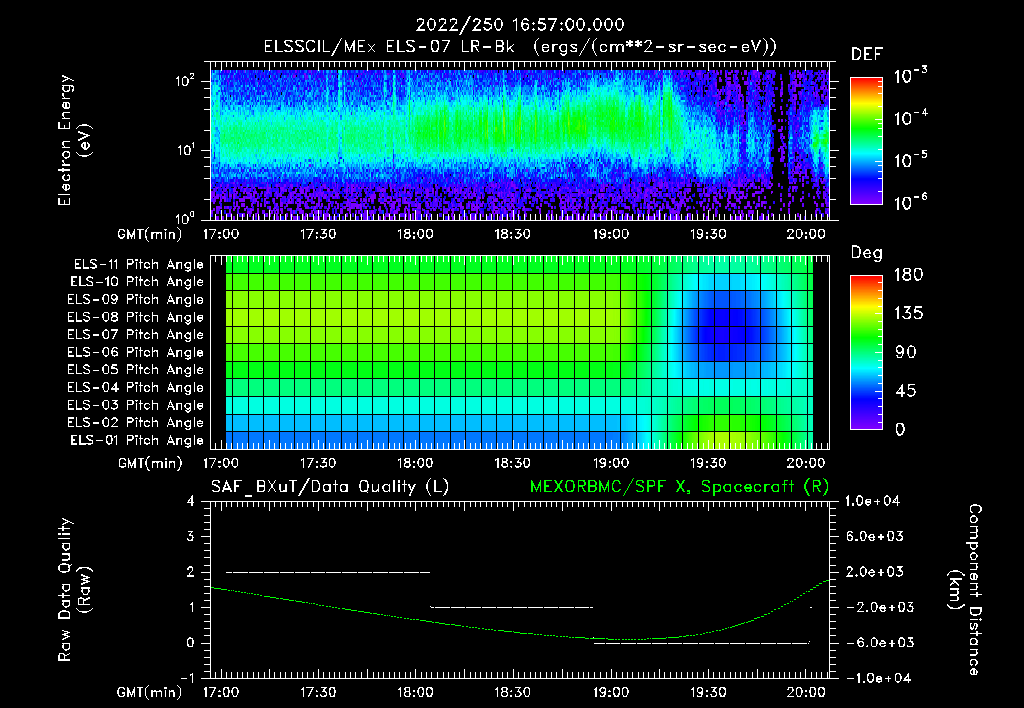This screenshot has height=708, width=1024.
Task: Click the 18:00 tick label under pitch angle plot
Action: pos(415,463)
